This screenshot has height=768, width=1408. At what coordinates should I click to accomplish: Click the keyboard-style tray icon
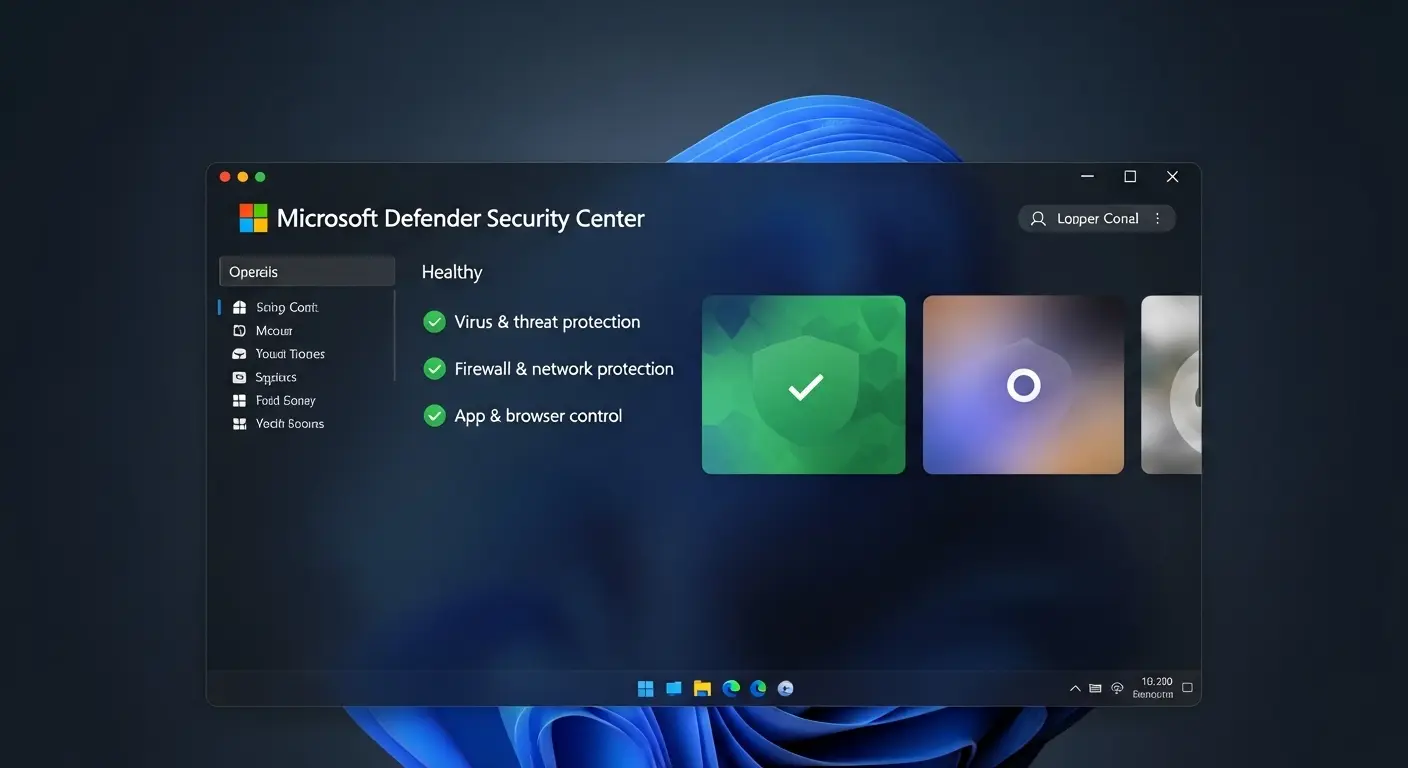[x=1096, y=688]
